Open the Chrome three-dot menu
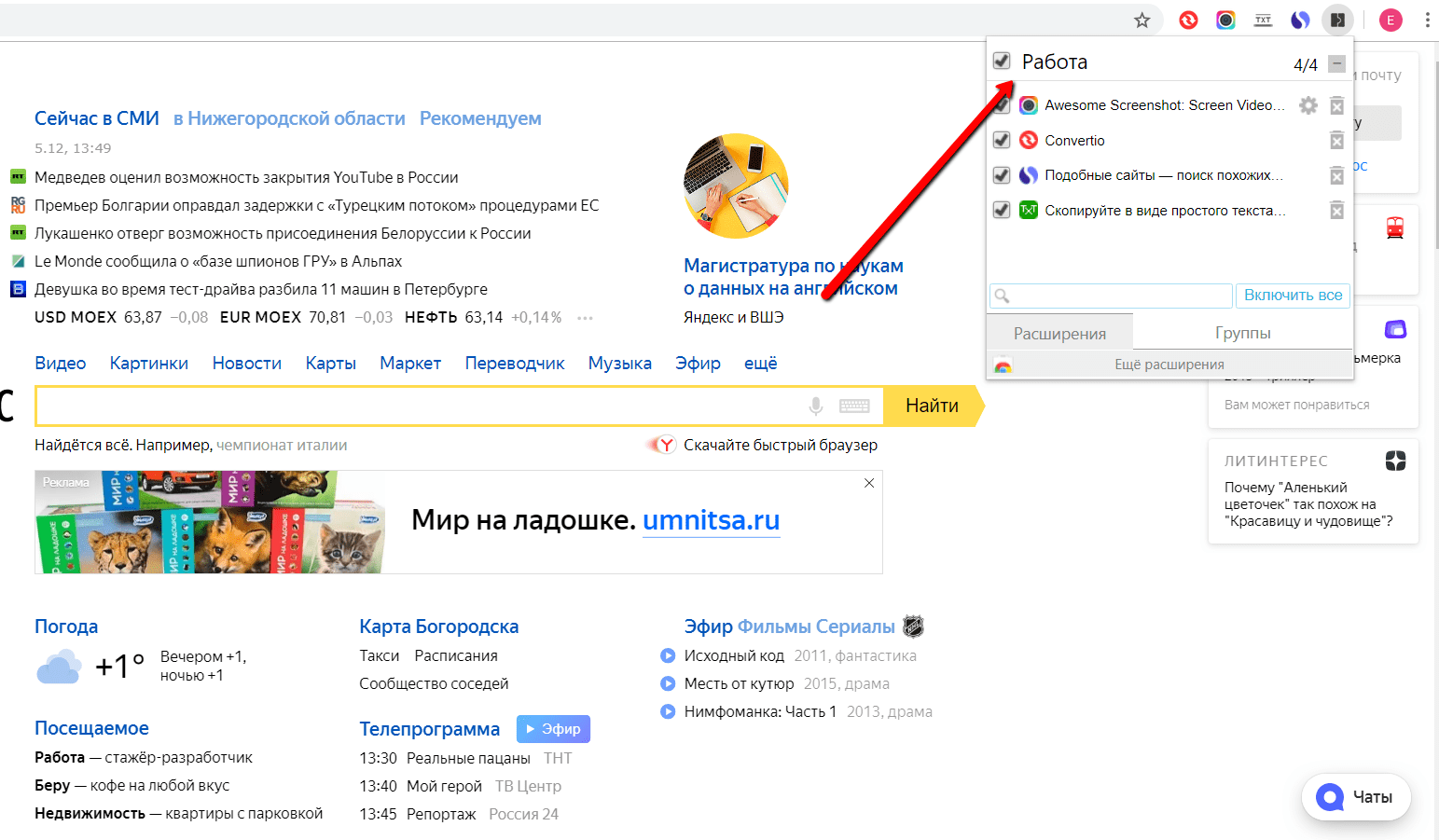Viewport: 1439px width, 840px height. (1428, 20)
